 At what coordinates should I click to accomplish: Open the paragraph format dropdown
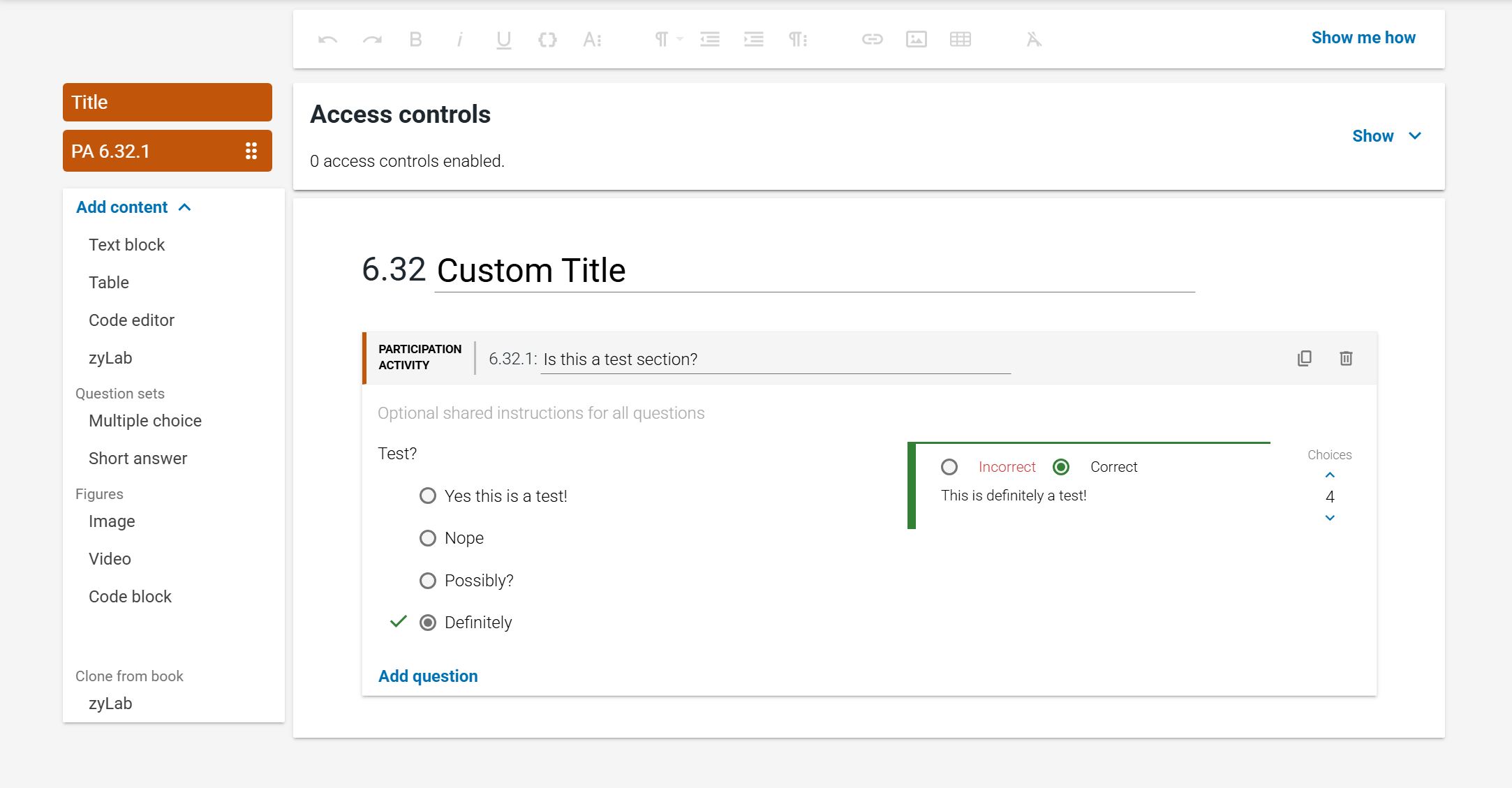click(x=668, y=39)
